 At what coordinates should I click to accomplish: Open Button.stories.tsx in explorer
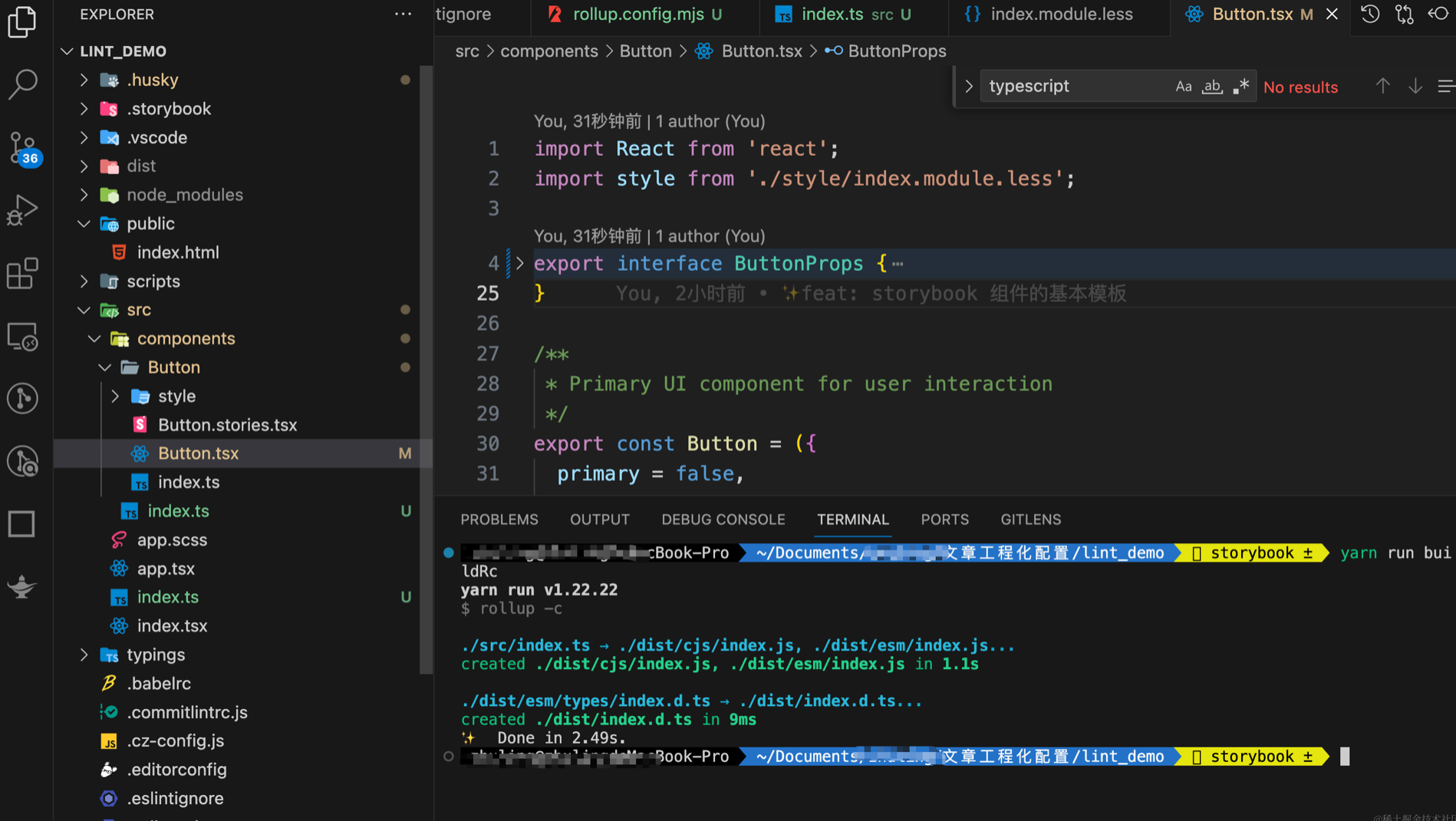[228, 425]
